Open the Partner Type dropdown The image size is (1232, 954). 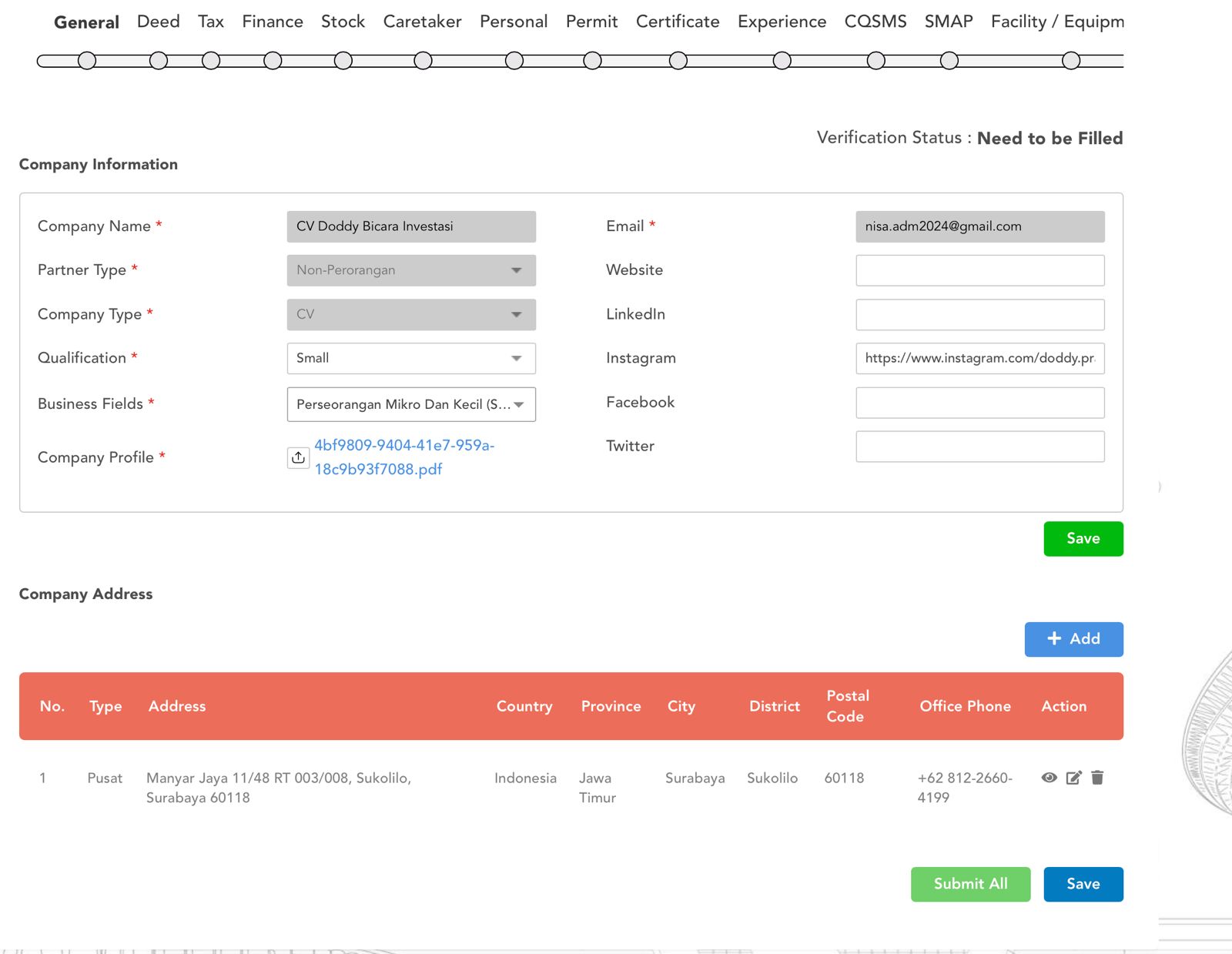(x=411, y=270)
